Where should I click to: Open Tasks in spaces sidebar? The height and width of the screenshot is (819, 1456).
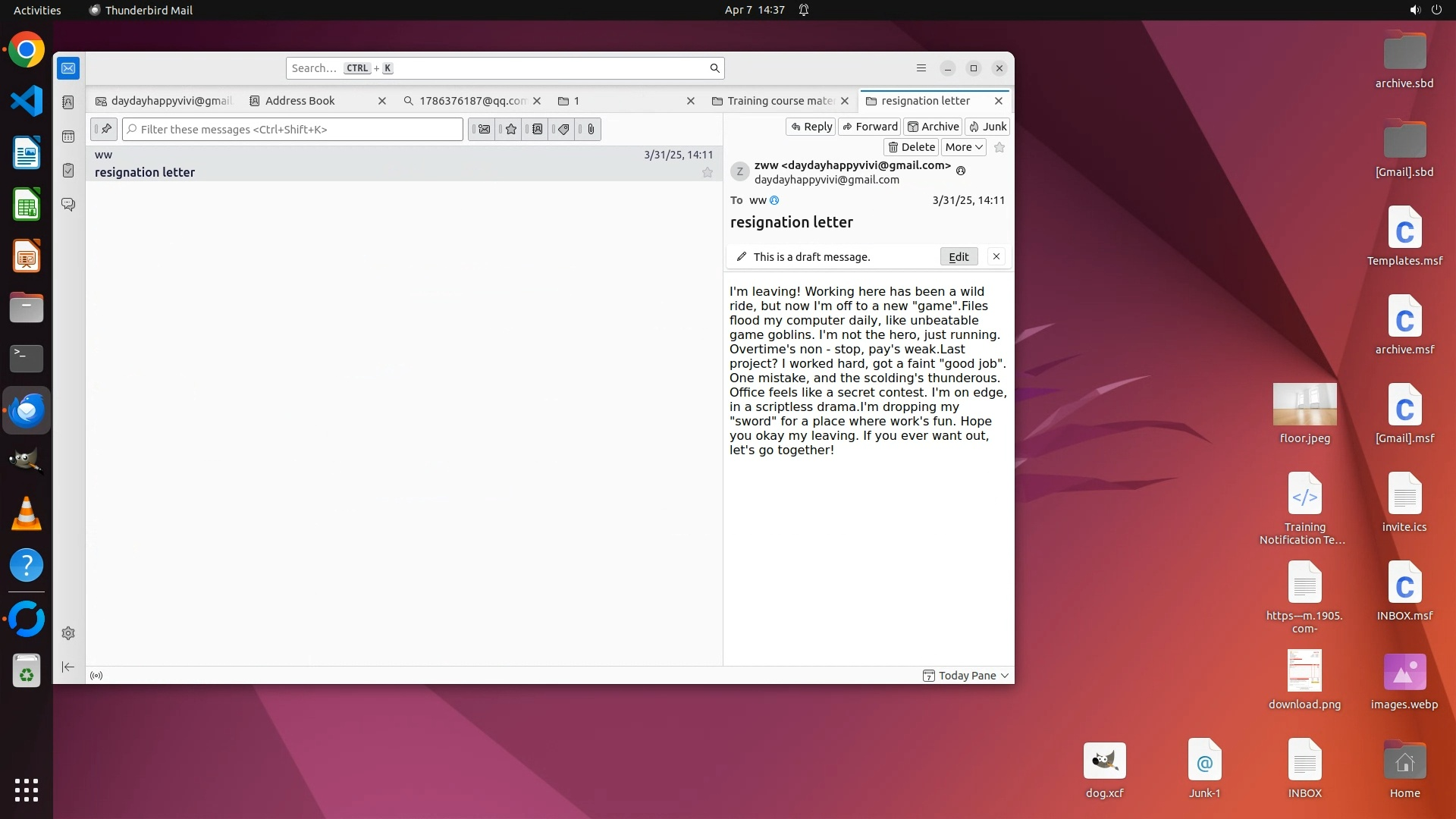[68, 171]
